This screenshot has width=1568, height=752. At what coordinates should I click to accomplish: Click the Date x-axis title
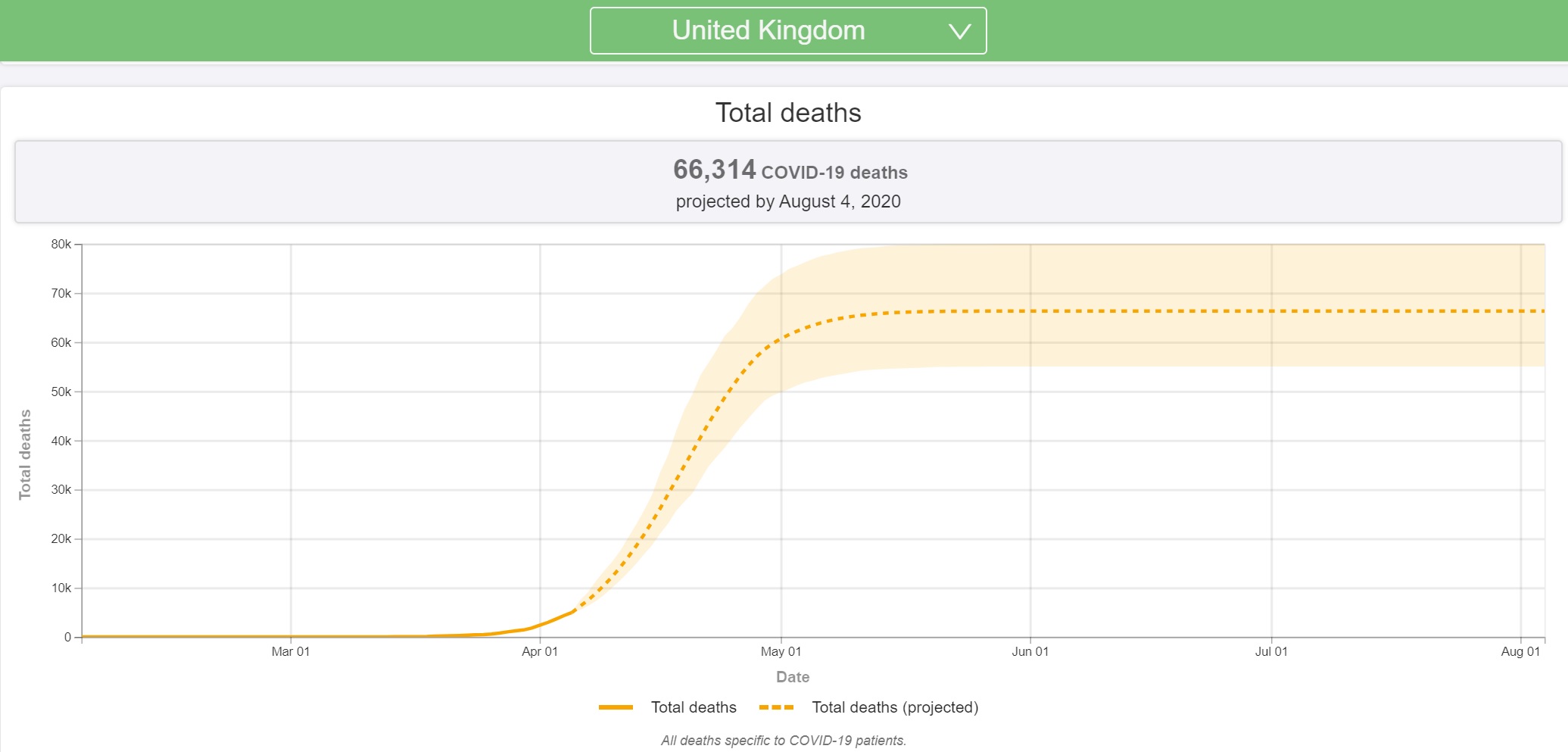point(793,677)
